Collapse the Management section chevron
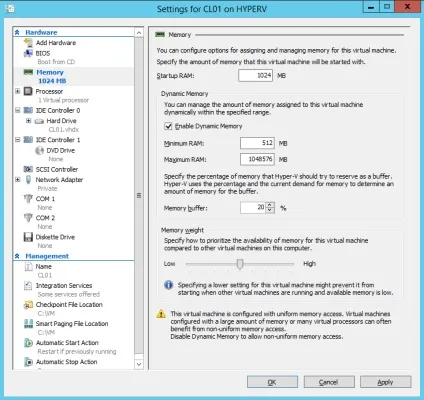The height and width of the screenshot is (400, 424). pyautogui.click(x=17, y=256)
